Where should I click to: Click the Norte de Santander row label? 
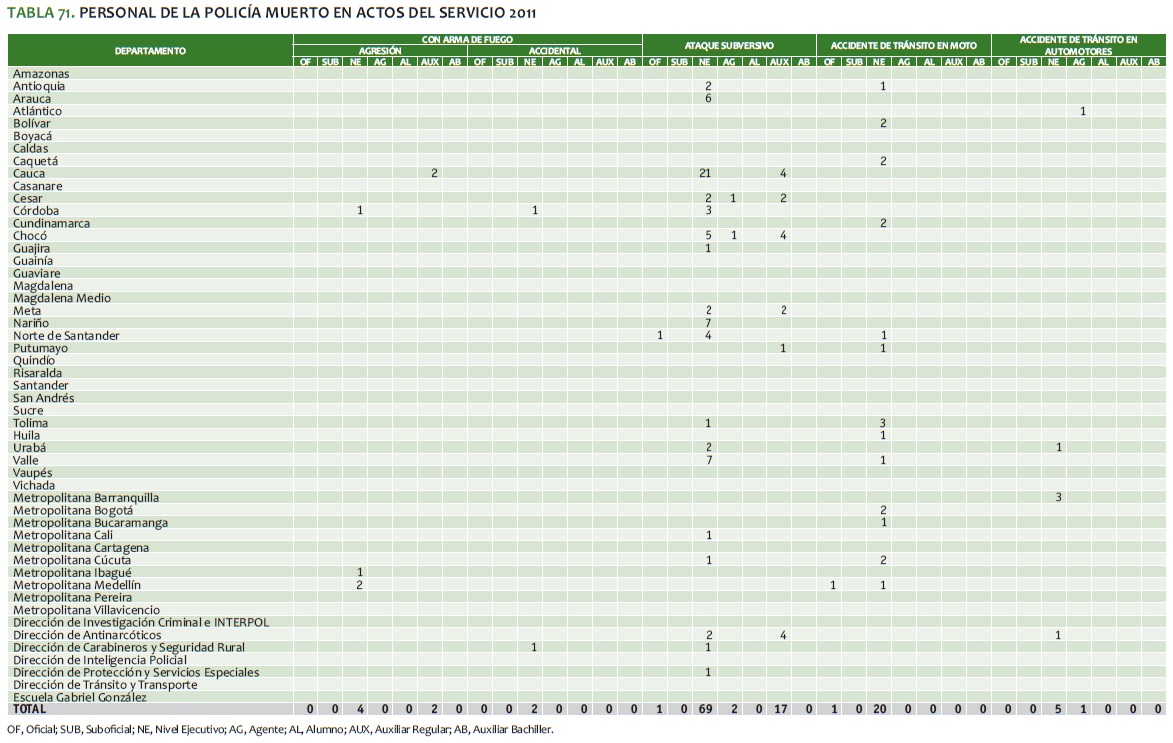point(66,335)
